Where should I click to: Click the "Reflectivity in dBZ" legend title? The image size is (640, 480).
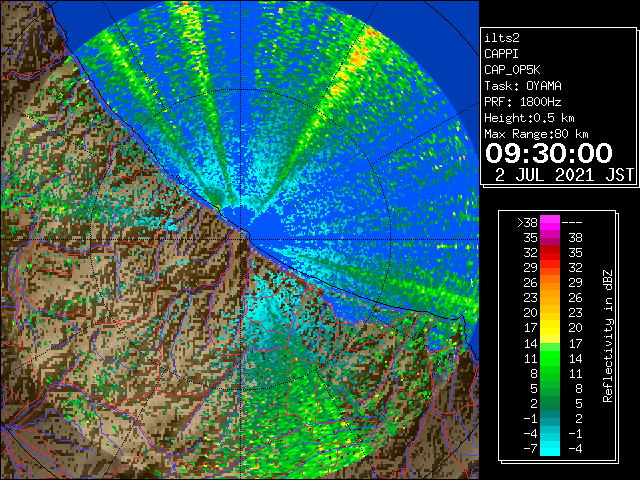click(608, 336)
